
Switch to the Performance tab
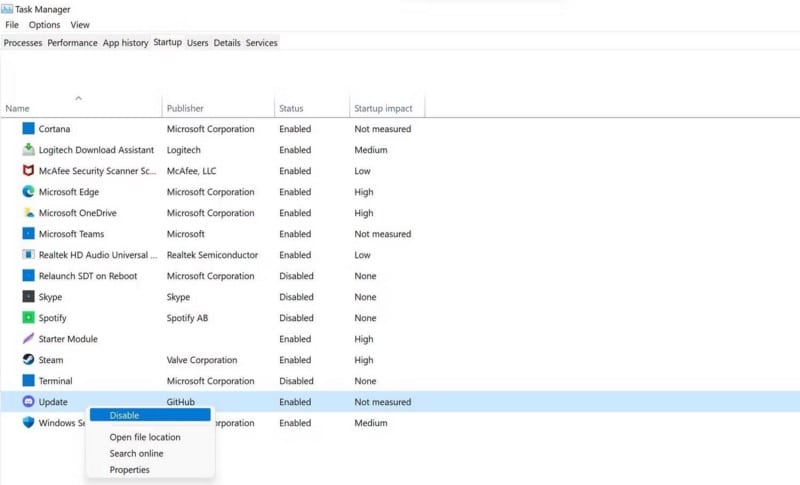pyautogui.click(x=72, y=43)
